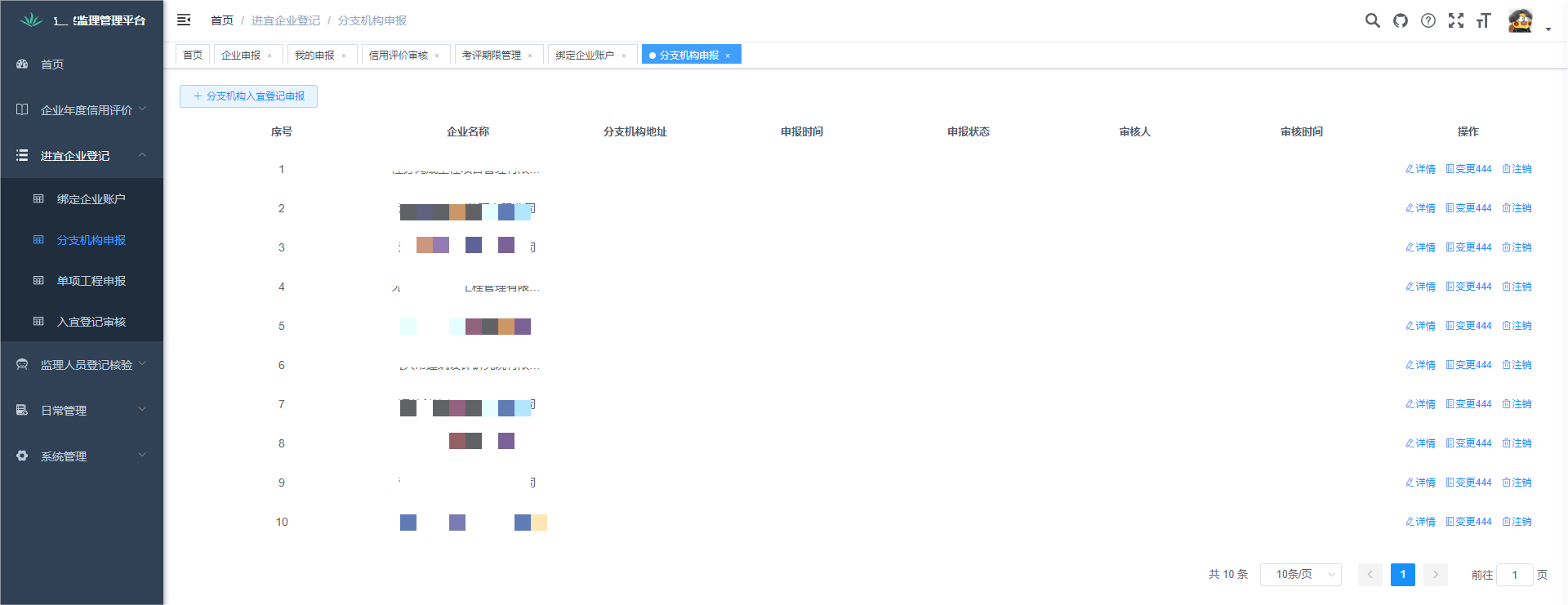
Task: Switch to the 信用评价审核 tab
Action: tap(398, 55)
